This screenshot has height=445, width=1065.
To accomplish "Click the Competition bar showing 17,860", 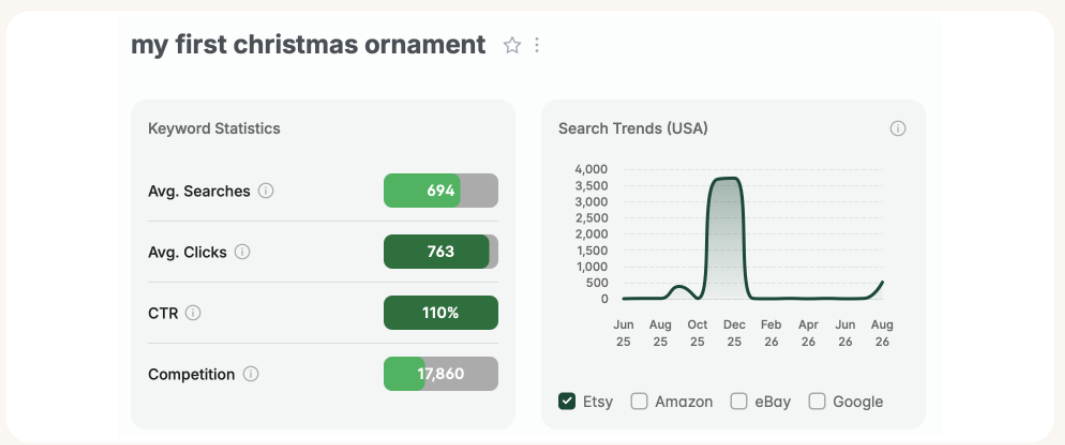I will (x=441, y=374).
